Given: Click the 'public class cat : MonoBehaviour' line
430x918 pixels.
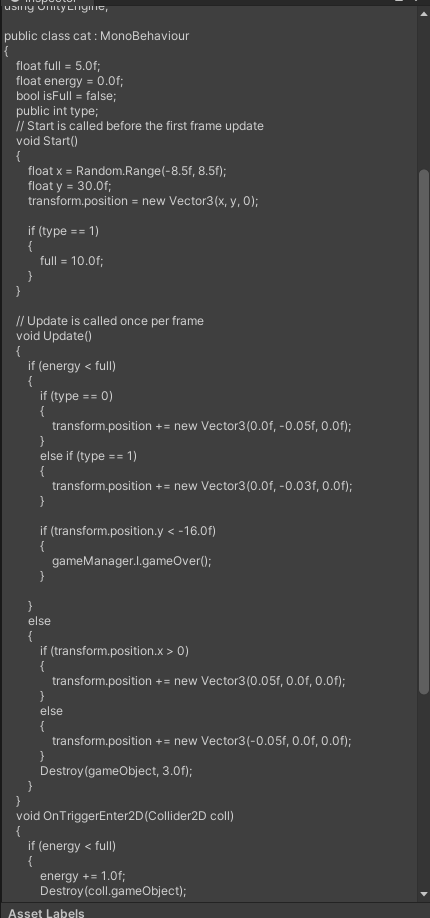Looking at the screenshot, I should [97, 36].
